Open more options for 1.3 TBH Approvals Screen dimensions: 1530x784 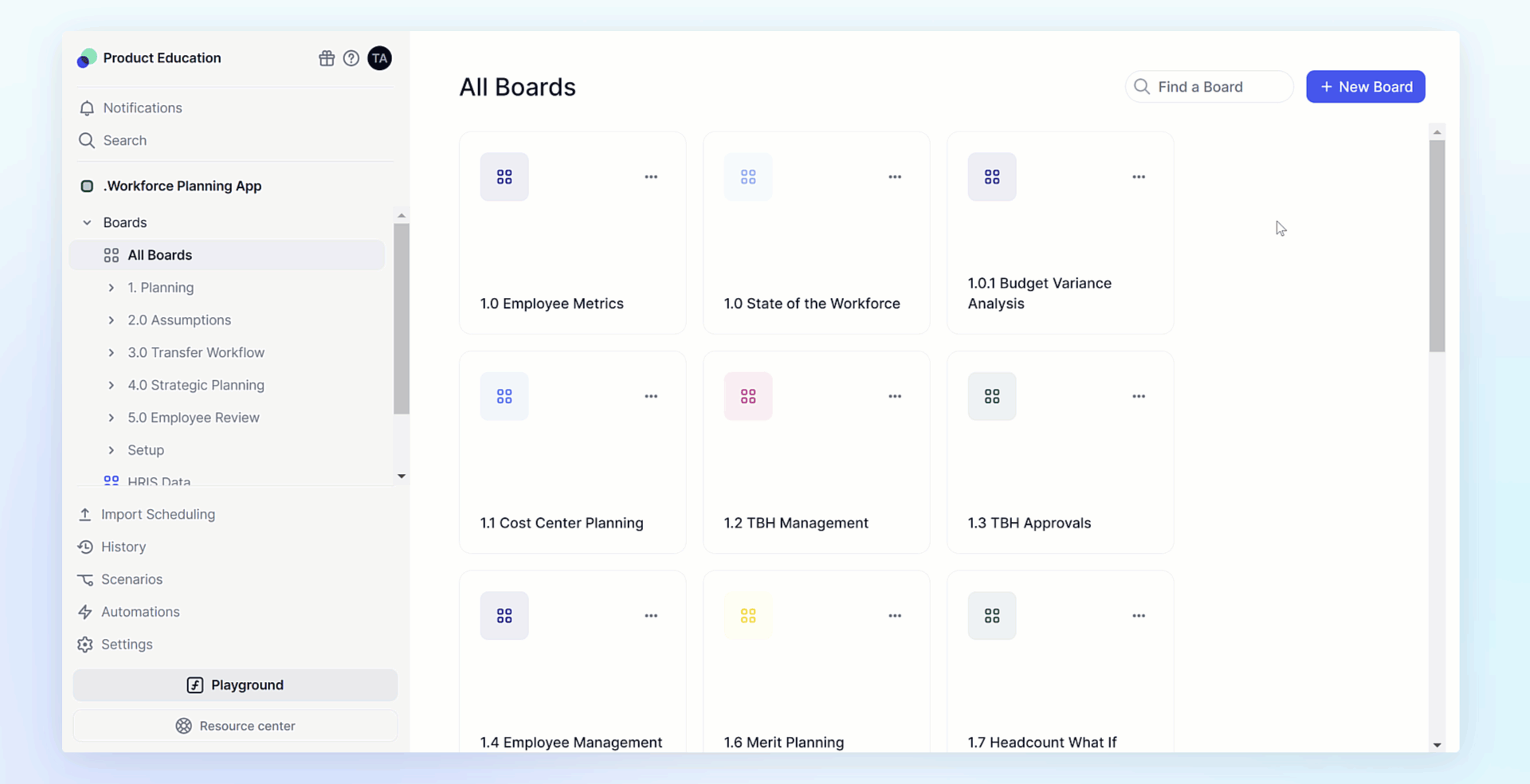pos(1139,396)
